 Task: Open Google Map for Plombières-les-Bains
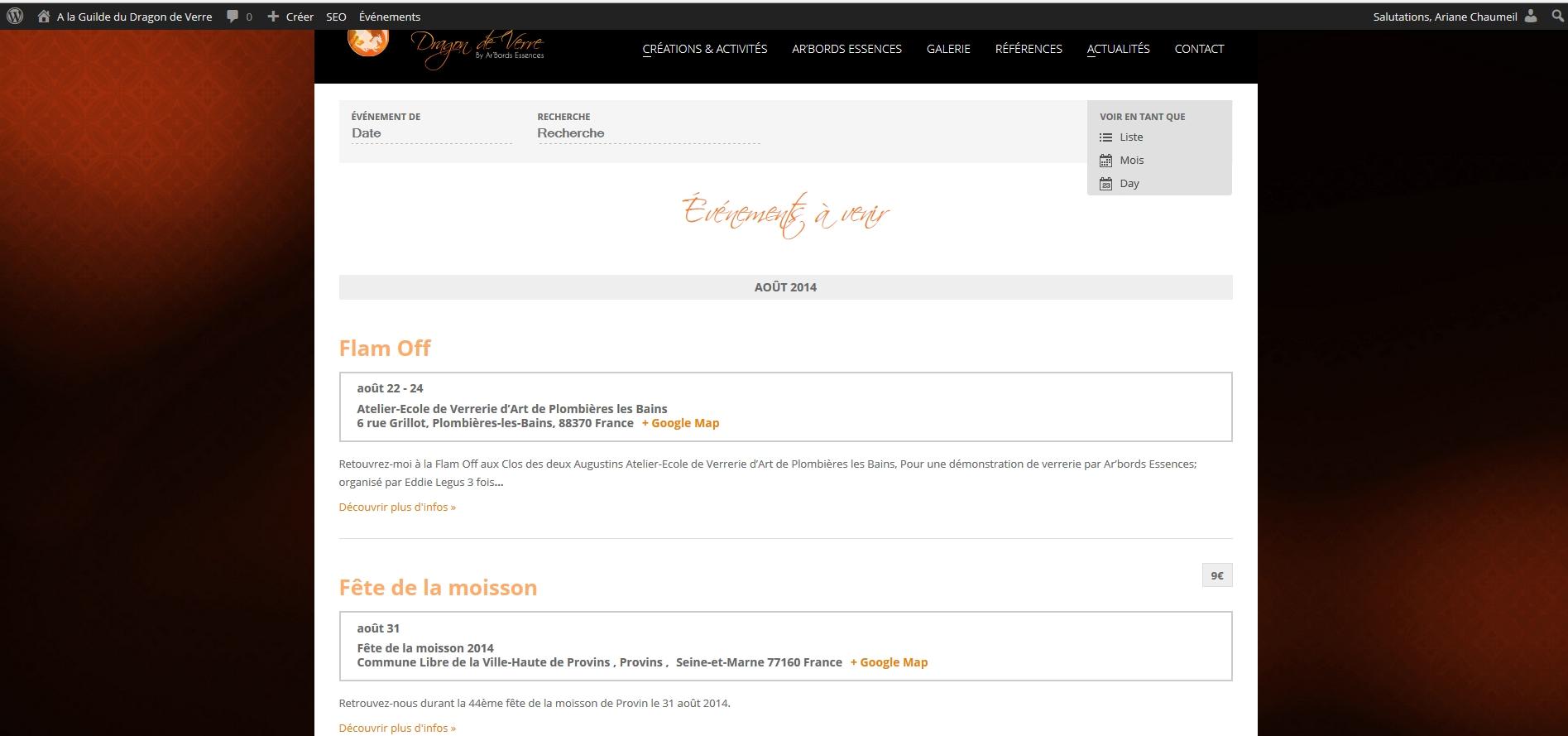[x=680, y=423]
